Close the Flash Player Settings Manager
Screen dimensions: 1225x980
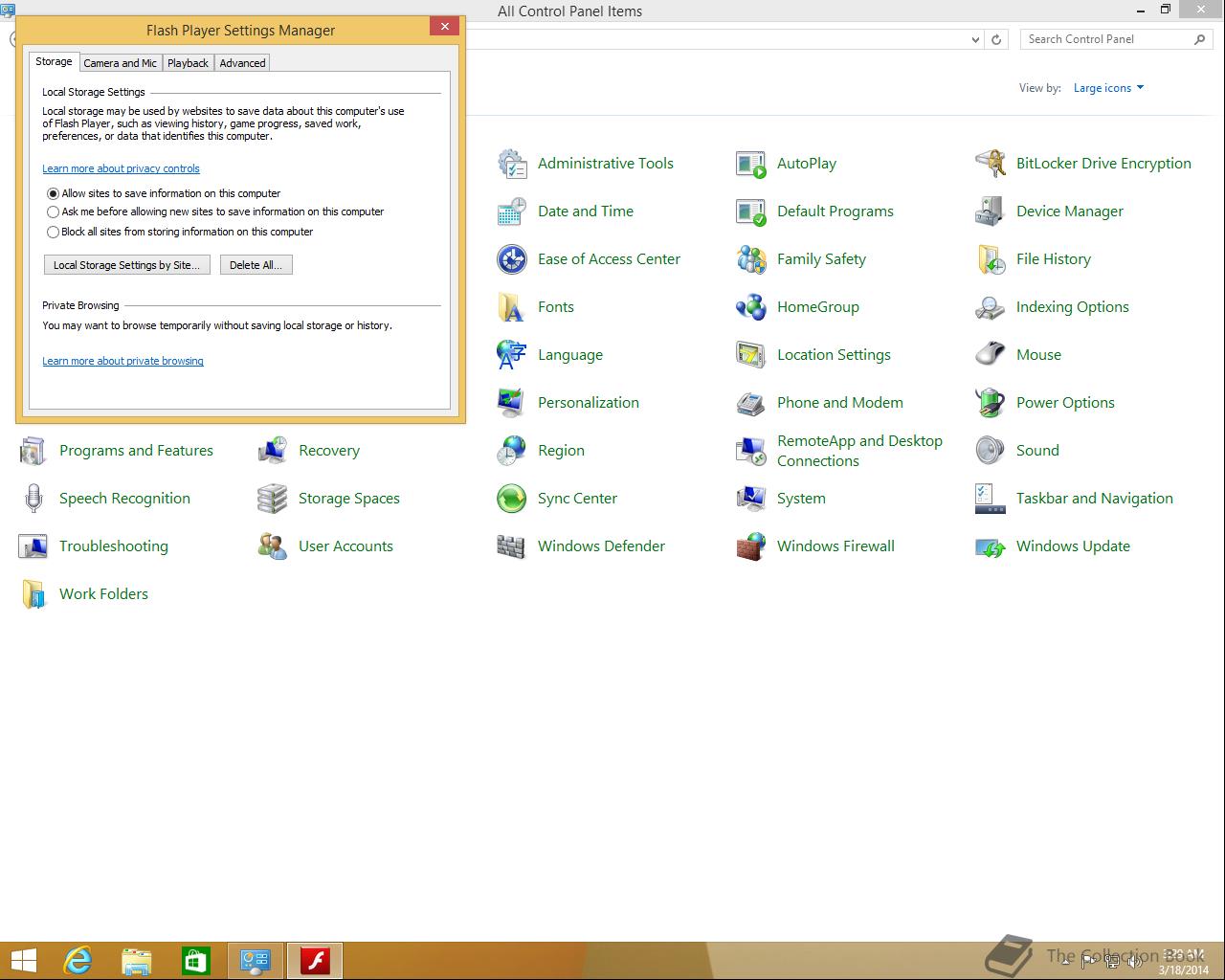444,27
